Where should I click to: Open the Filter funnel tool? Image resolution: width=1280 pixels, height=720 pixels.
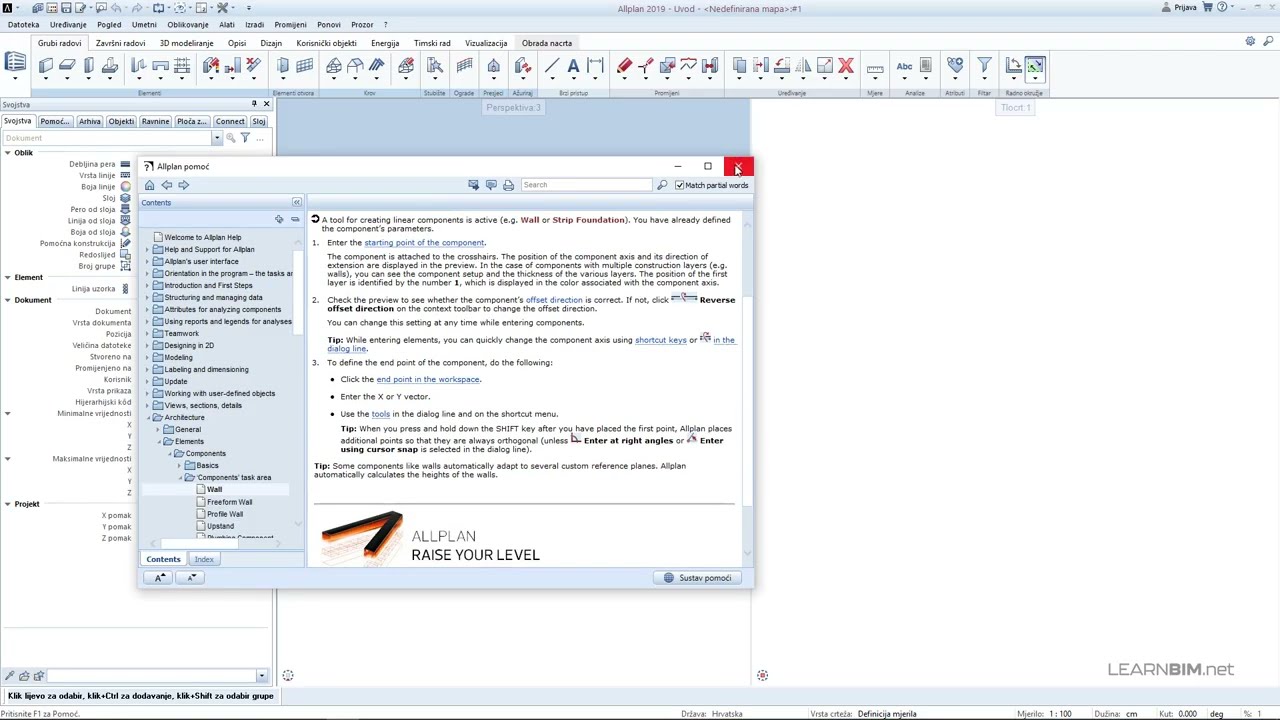[984, 66]
